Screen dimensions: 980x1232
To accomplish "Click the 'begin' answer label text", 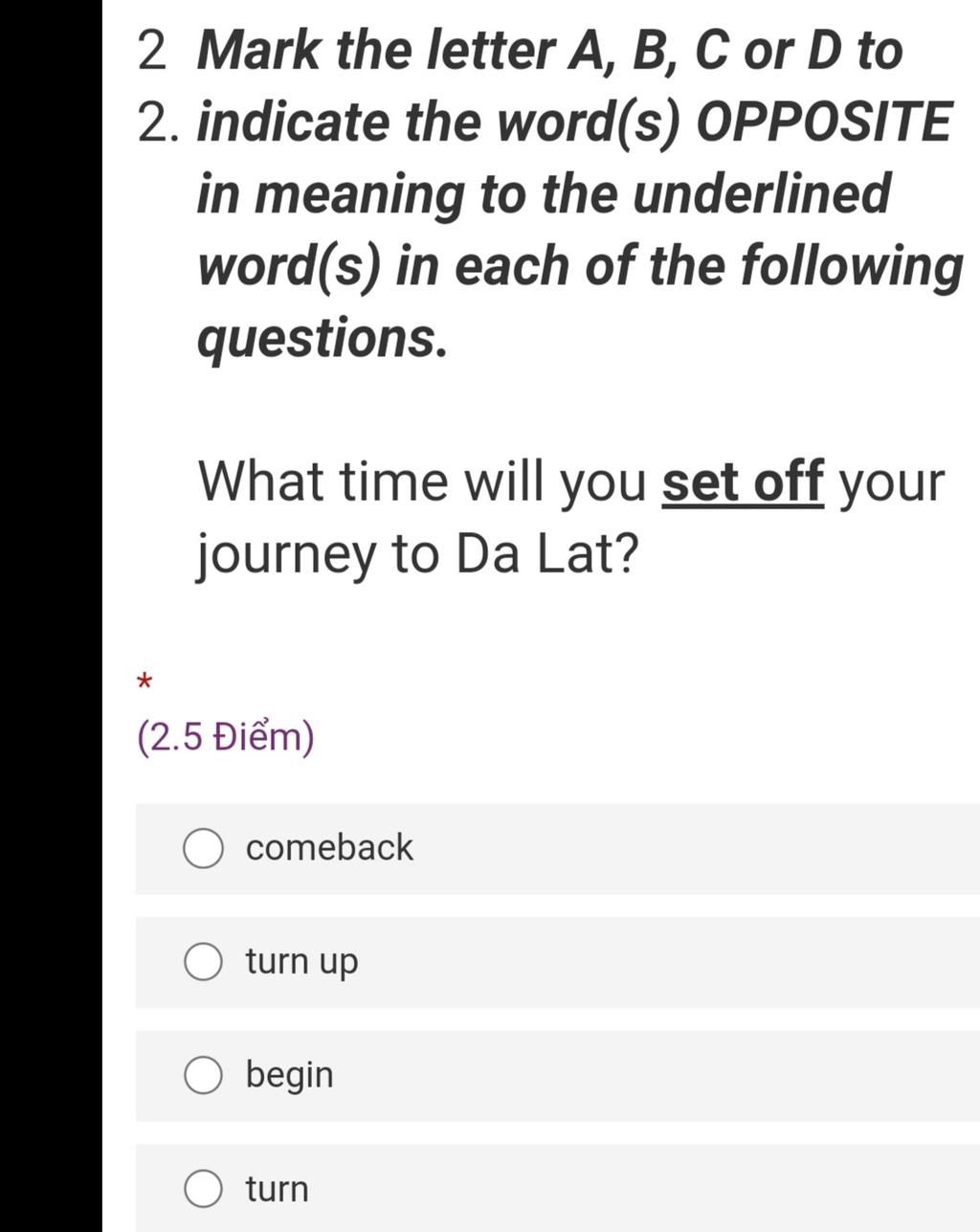I will pos(289,1075).
